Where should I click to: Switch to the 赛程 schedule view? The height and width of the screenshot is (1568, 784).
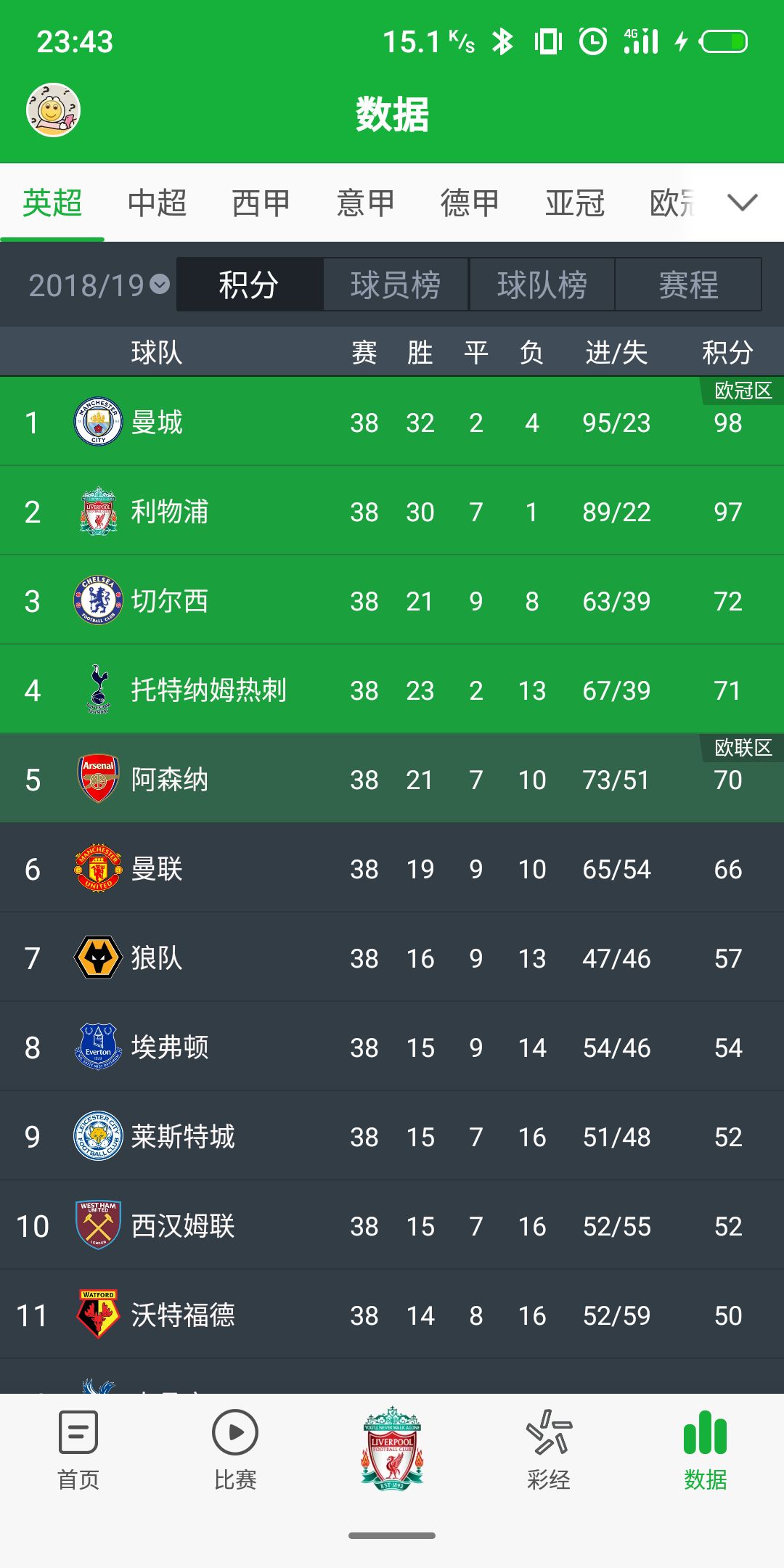point(688,285)
